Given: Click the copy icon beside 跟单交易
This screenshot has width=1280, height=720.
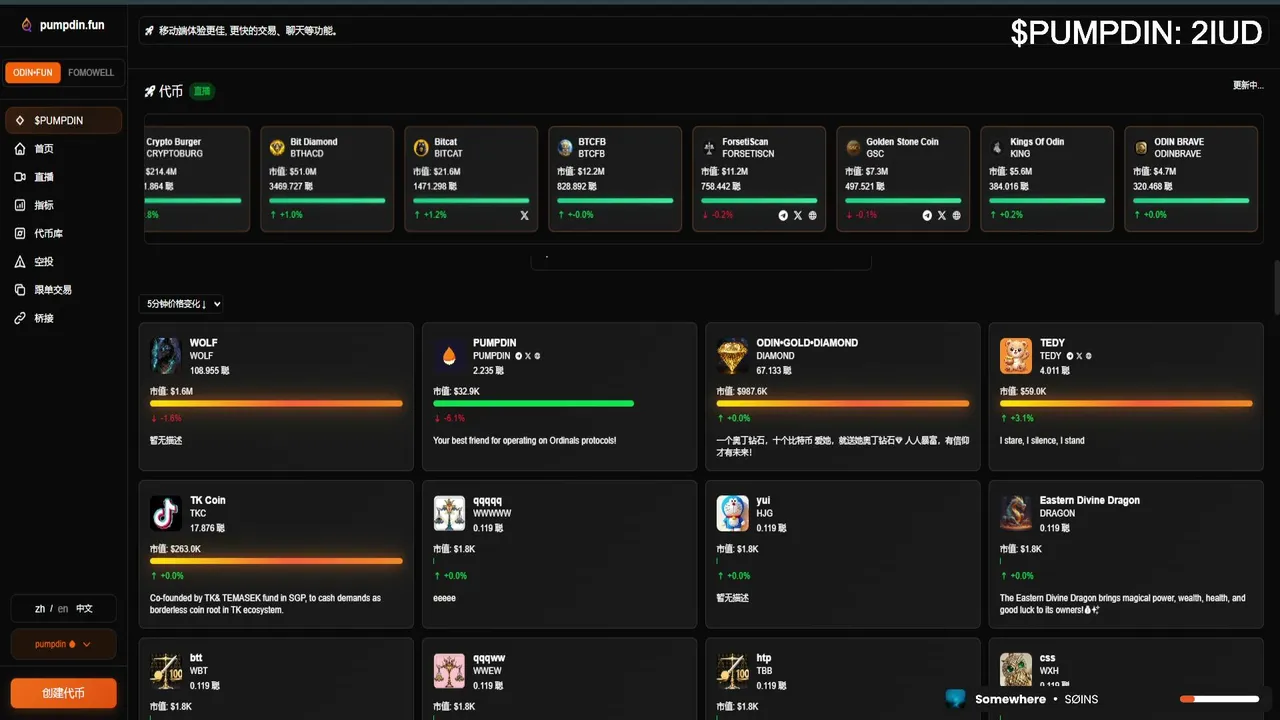Looking at the screenshot, I should tap(20, 290).
